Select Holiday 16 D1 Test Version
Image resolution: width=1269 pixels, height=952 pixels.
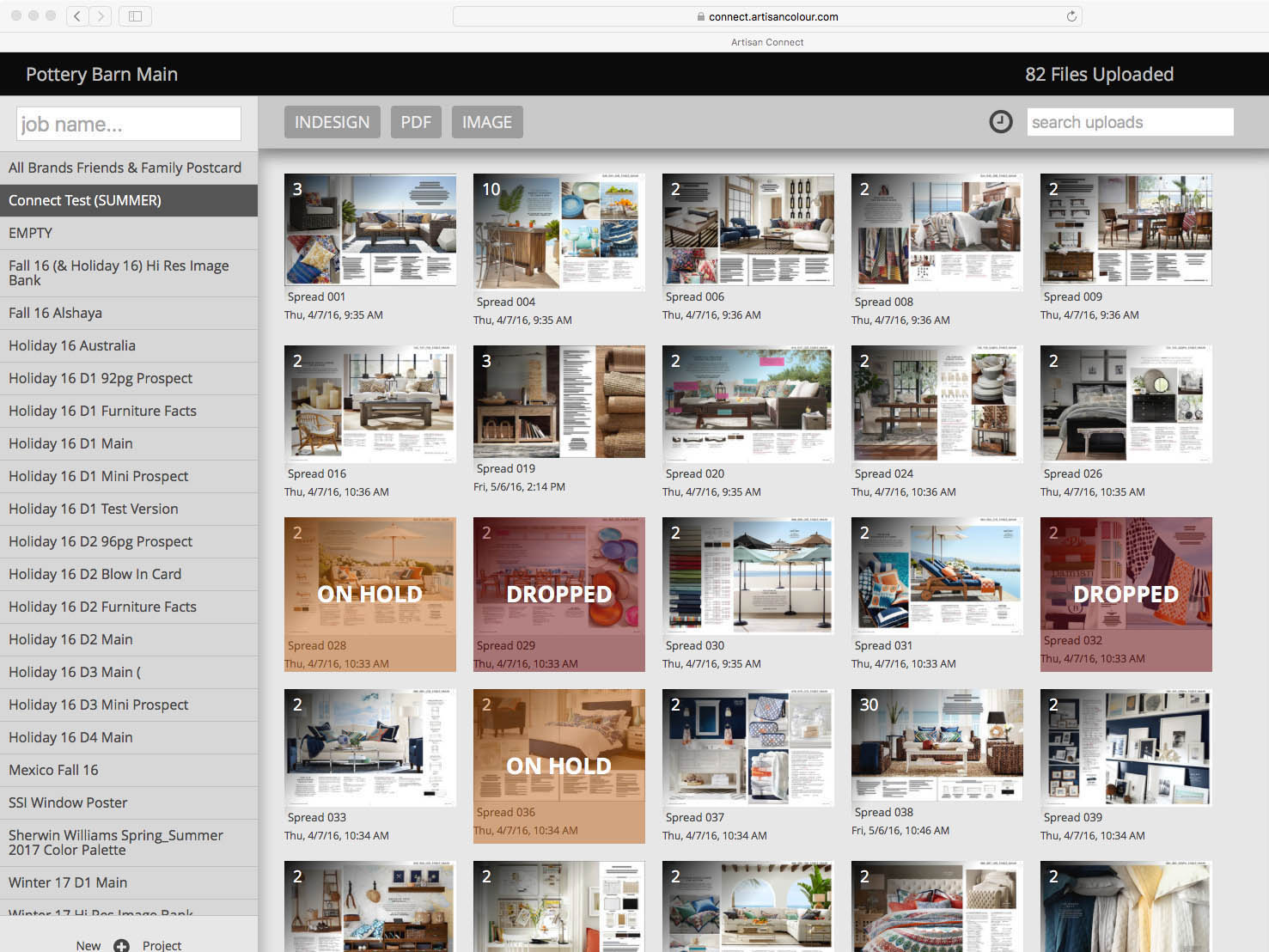129,509
